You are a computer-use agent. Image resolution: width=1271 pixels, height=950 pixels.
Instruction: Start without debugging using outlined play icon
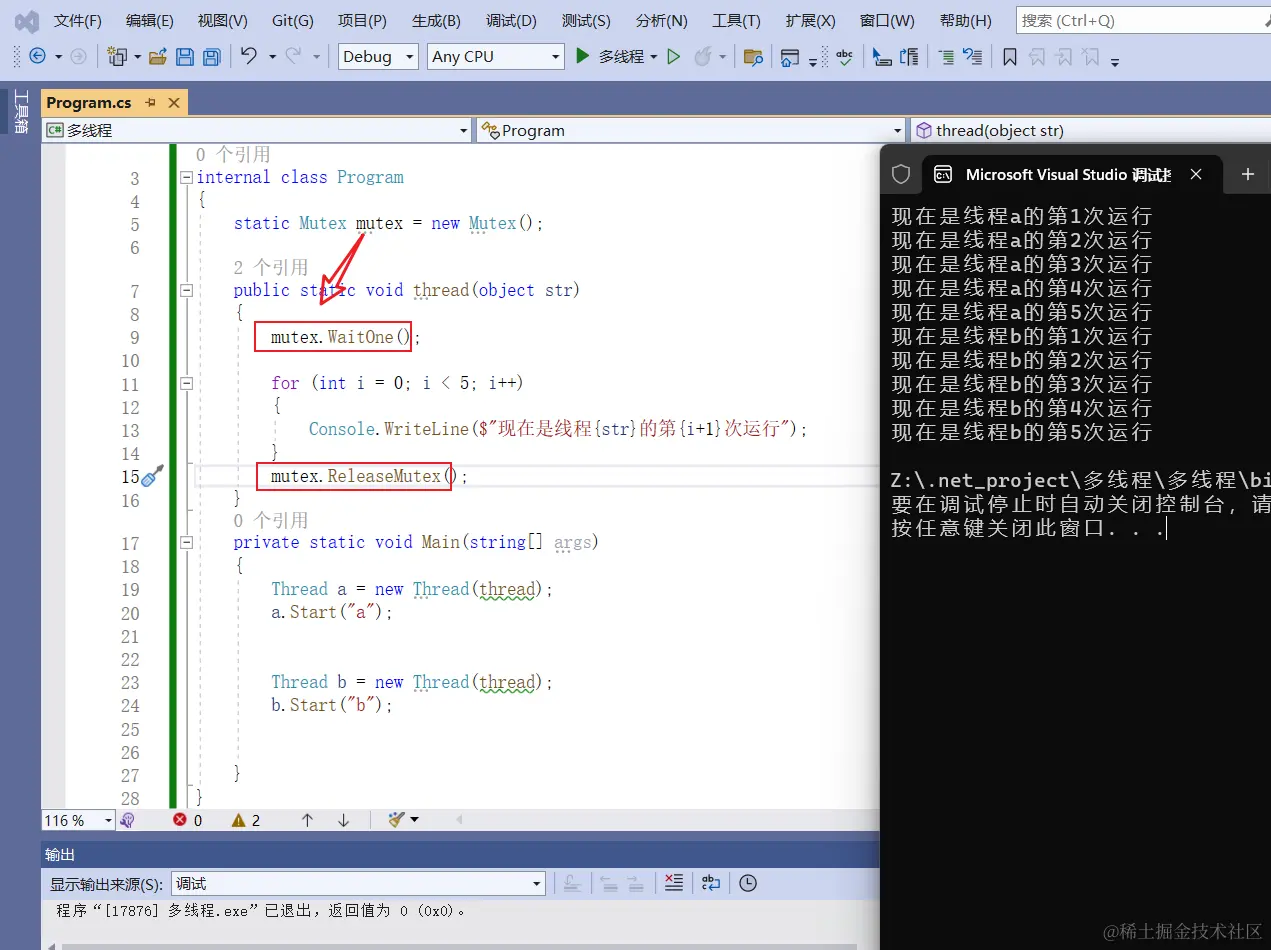coord(674,57)
